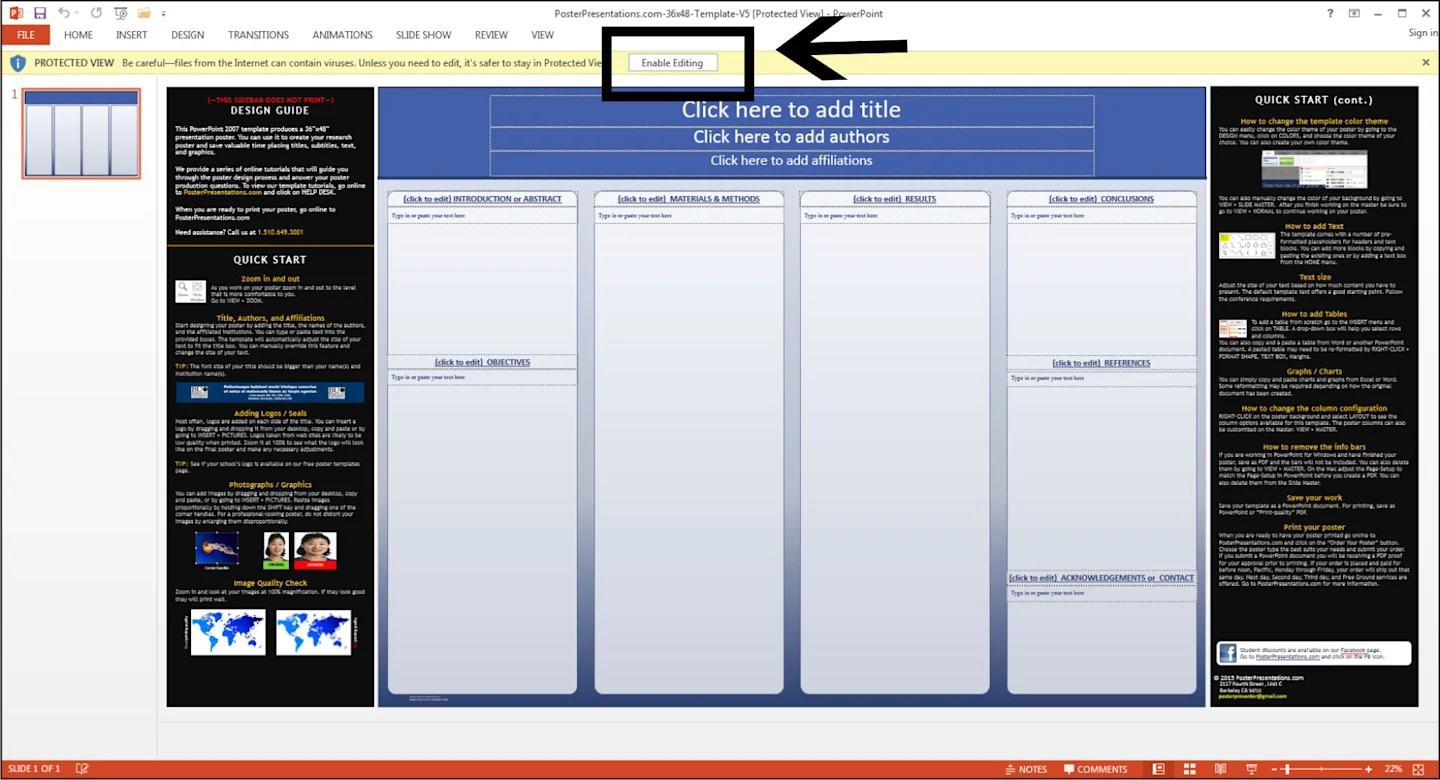Open the PowerPoint slide show presenter icon
This screenshot has height=780, width=1440.
(x=120, y=13)
